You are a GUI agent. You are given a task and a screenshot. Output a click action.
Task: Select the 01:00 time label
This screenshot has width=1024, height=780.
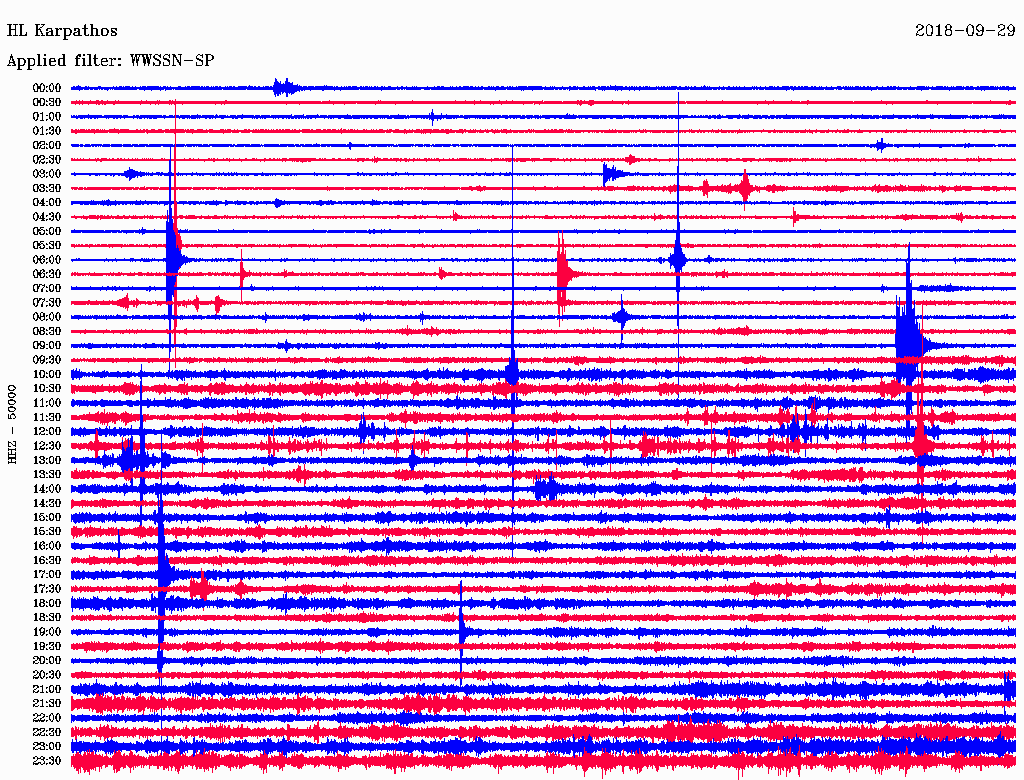pos(47,116)
